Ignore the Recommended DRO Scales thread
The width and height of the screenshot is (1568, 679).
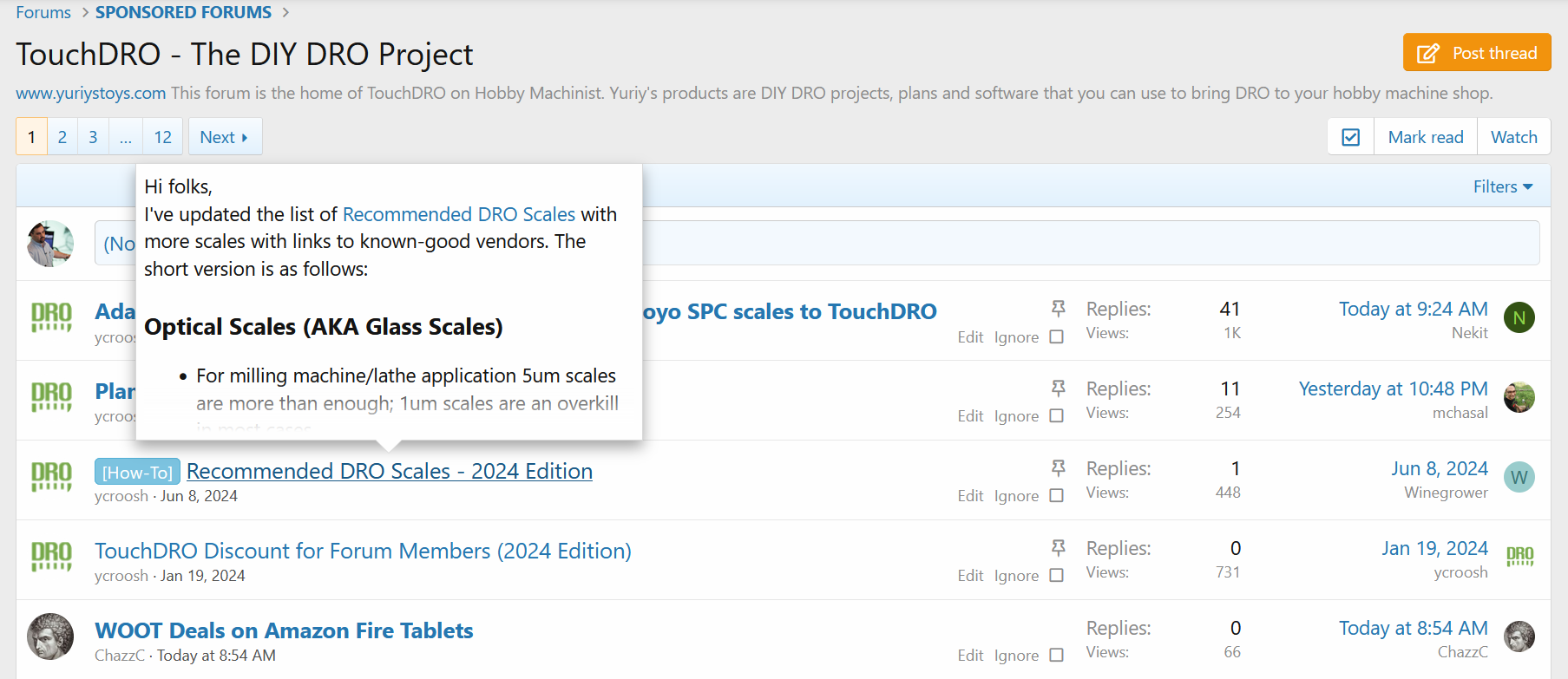pyautogui.click(x=1016, y=496)
